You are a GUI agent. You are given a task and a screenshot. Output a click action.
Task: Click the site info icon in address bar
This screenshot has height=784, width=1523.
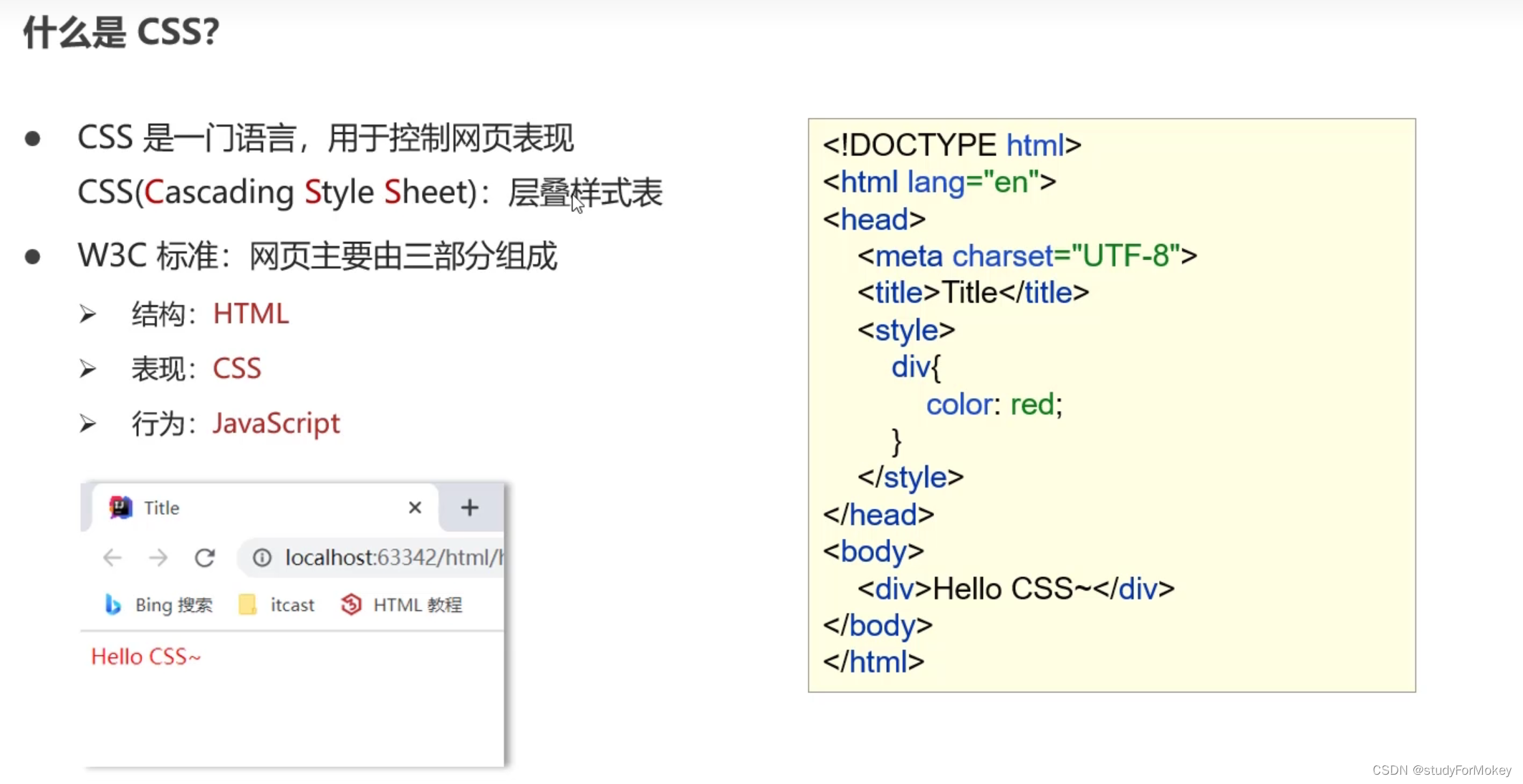(x=262, y=557)
